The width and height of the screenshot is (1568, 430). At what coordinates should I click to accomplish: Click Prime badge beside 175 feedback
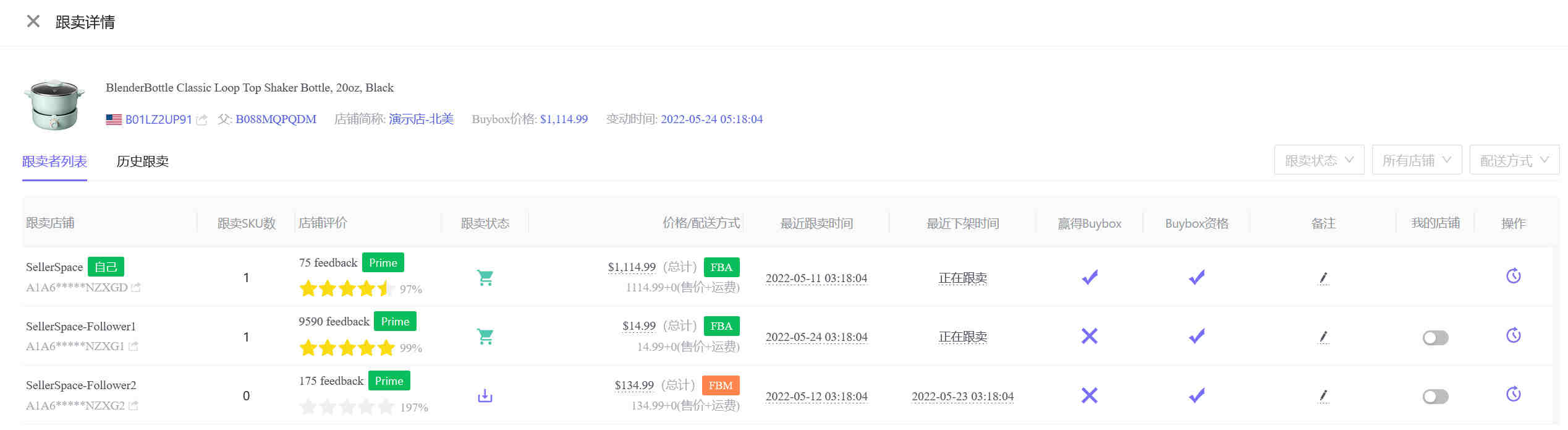[389, 381]
